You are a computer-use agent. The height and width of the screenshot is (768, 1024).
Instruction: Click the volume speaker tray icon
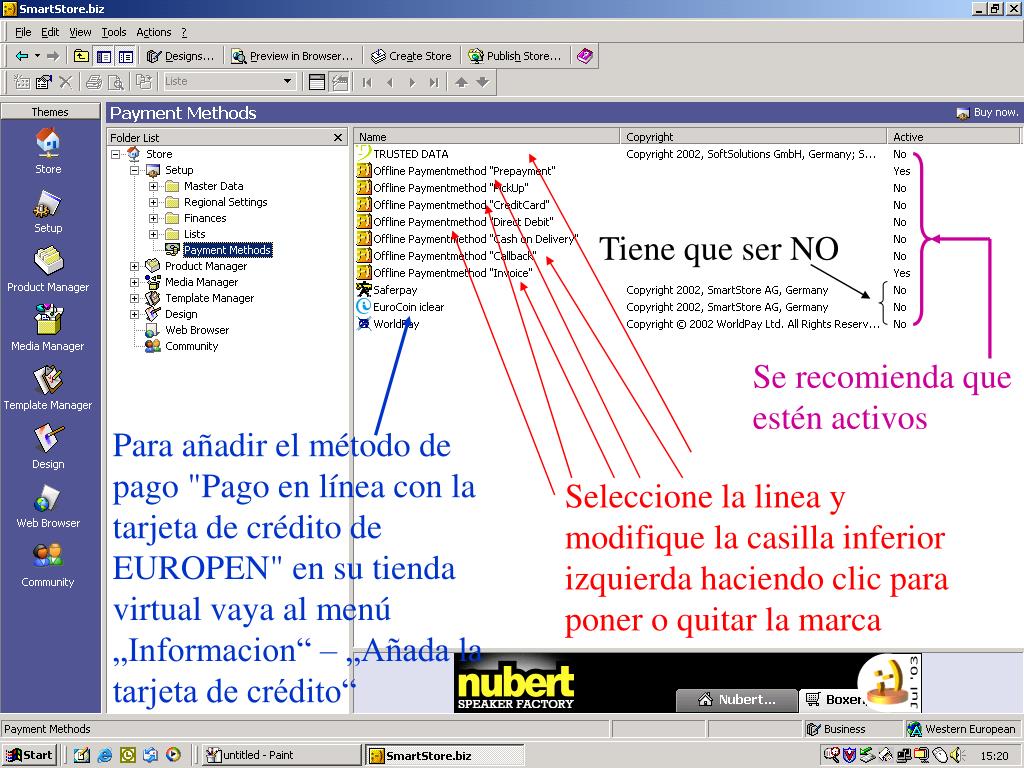955,755
